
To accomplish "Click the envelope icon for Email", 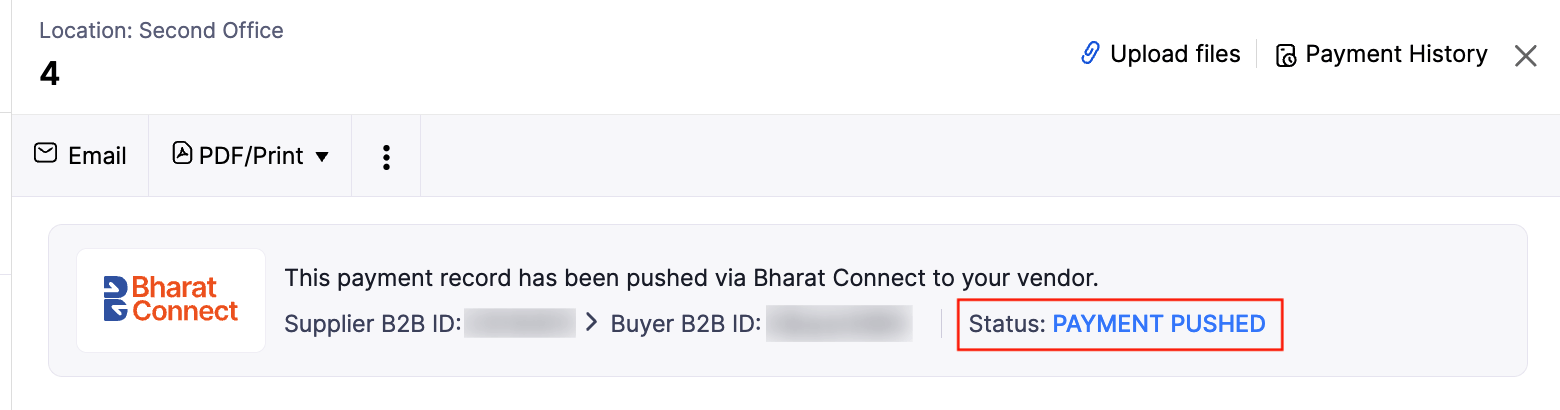I will (x=45, y=153).
